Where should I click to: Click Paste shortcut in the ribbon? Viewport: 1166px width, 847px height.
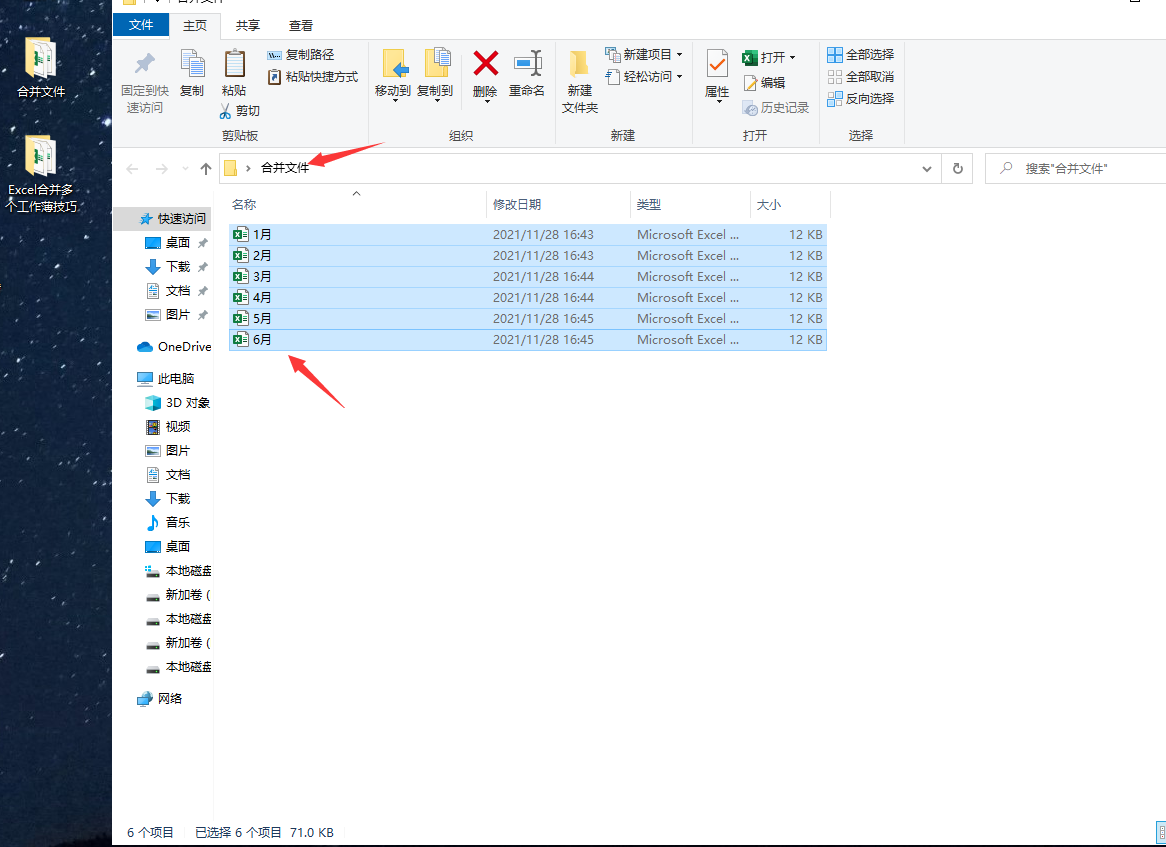(x=312, y=77)
